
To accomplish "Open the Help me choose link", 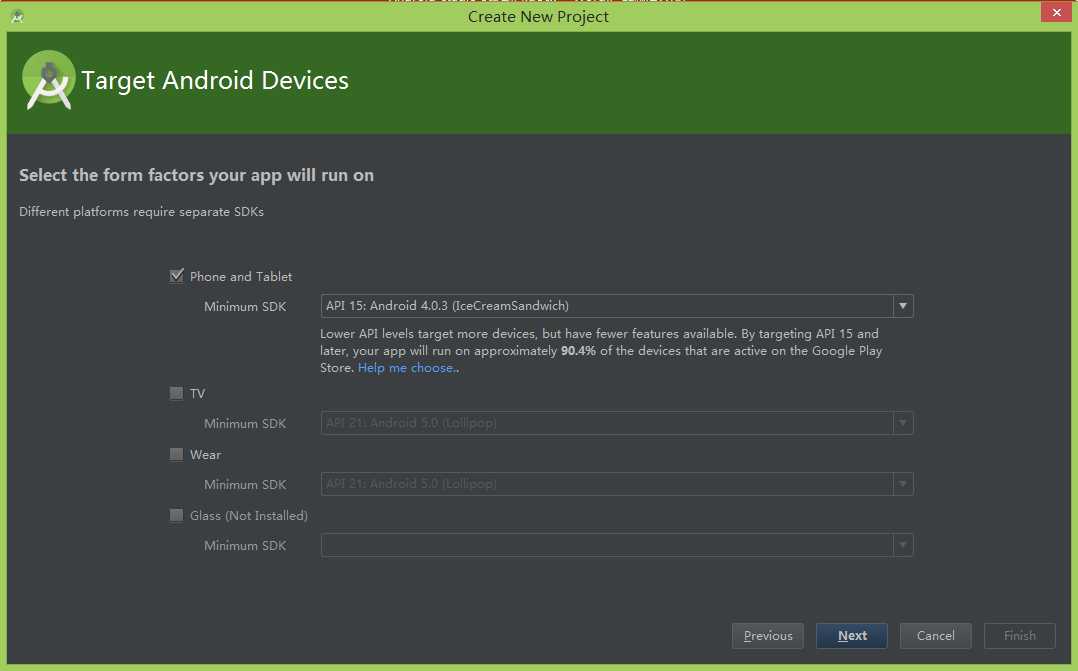I will coord(406,368).
